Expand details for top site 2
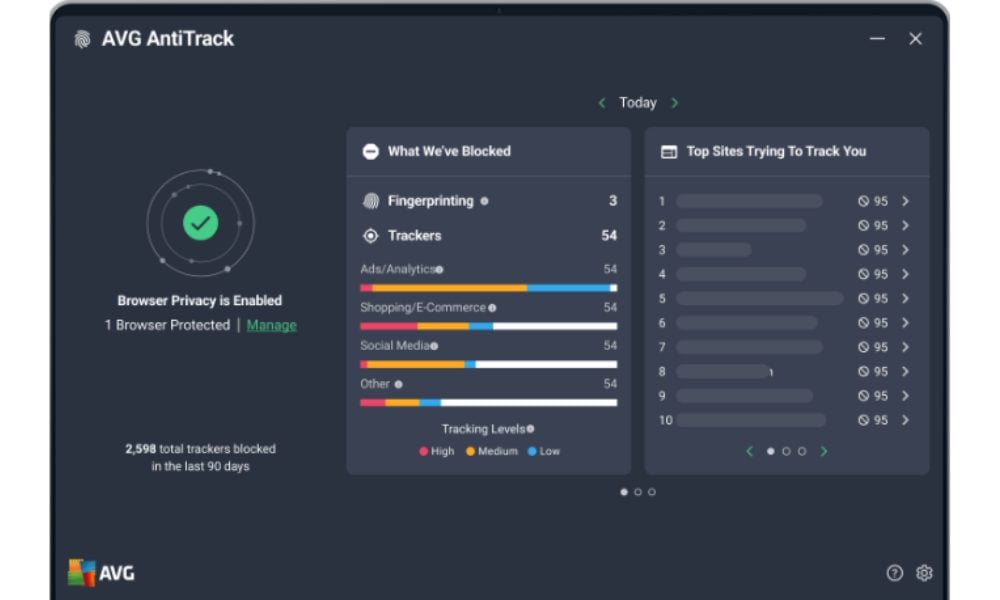The image size is (1000, 600). [x=906, y=225]
